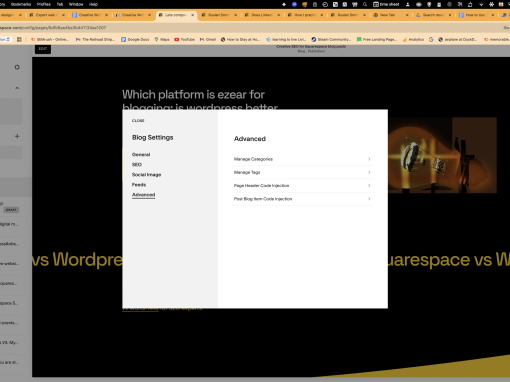
Task: Click the 'Which platform is ezear for' heading
Action: point(193,95)
